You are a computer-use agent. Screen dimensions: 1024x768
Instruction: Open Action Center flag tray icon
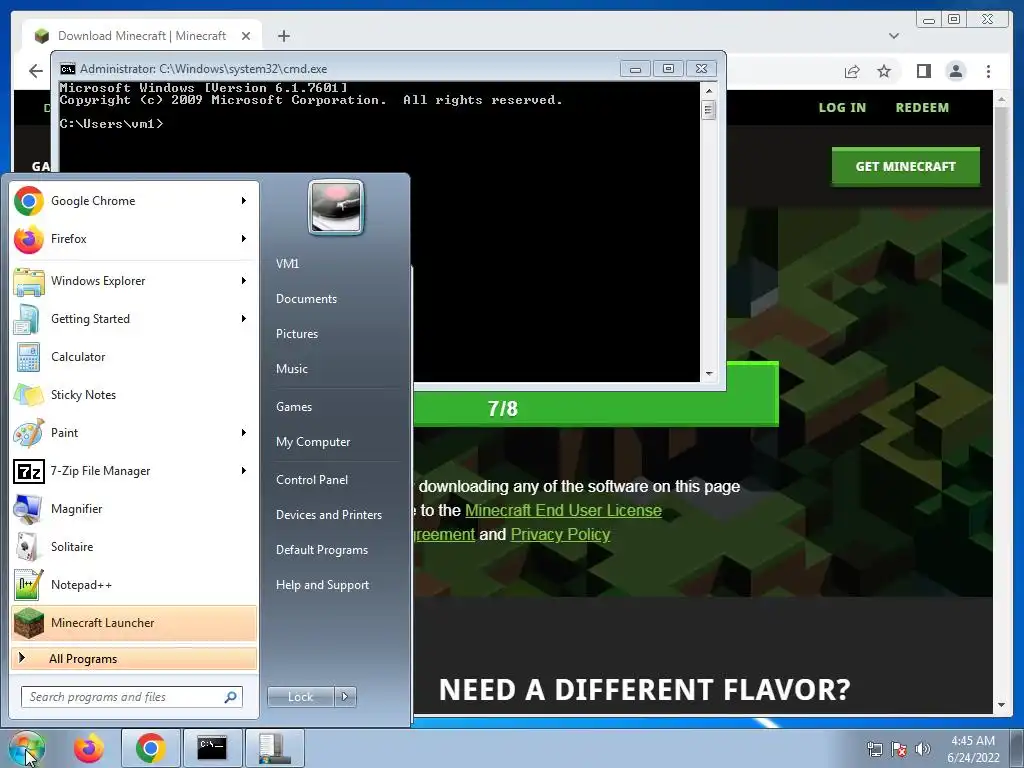[x=899, y=749]
